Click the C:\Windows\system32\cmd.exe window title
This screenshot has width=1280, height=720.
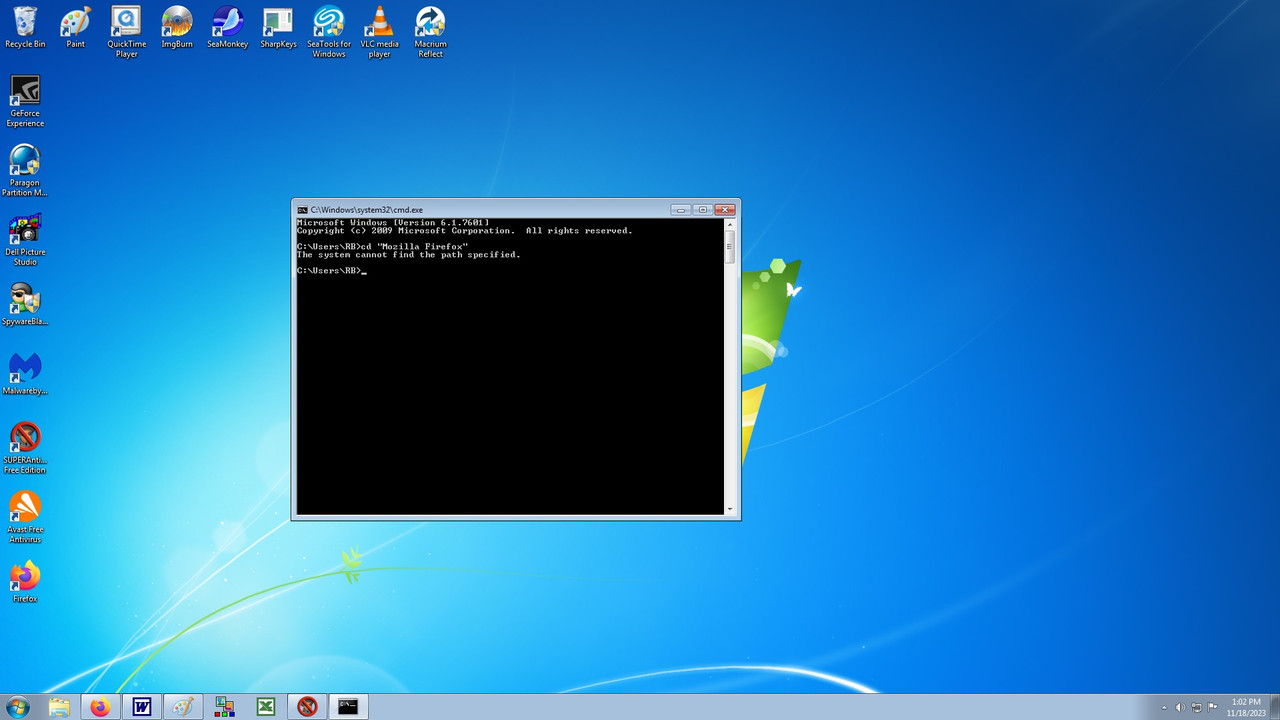(367, 210)
